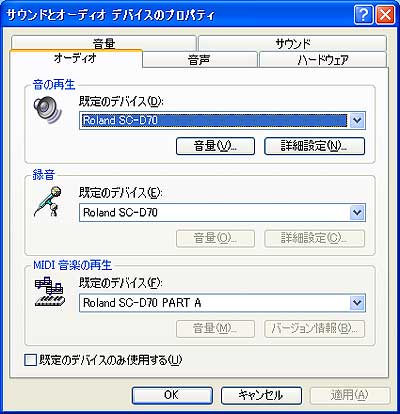This screenshot has height=414, width=400.
Task: Switch to the サウンド tab
Action: click(x=293, y=43)
